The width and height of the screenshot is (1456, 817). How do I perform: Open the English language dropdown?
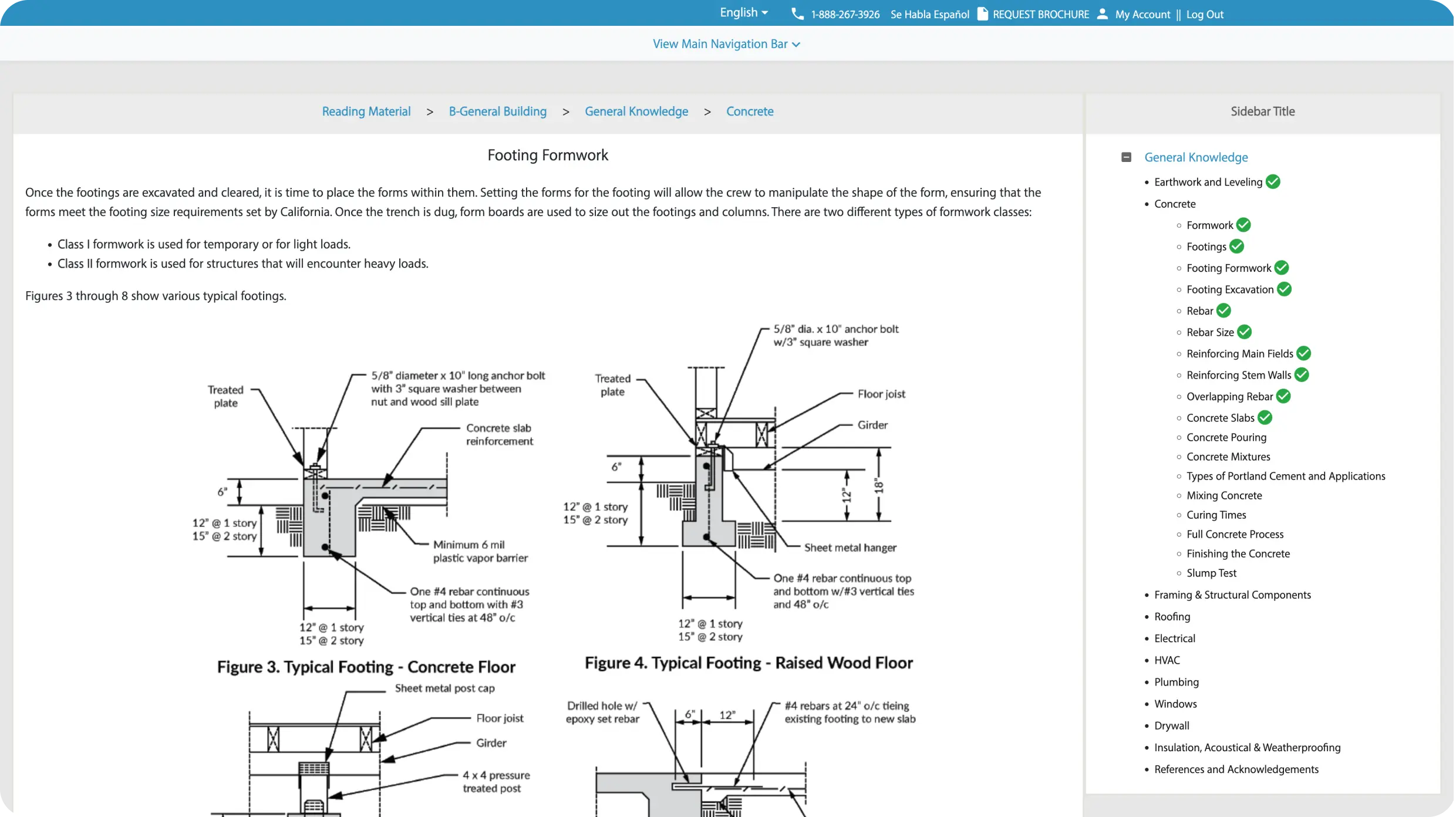click(743, 12)
